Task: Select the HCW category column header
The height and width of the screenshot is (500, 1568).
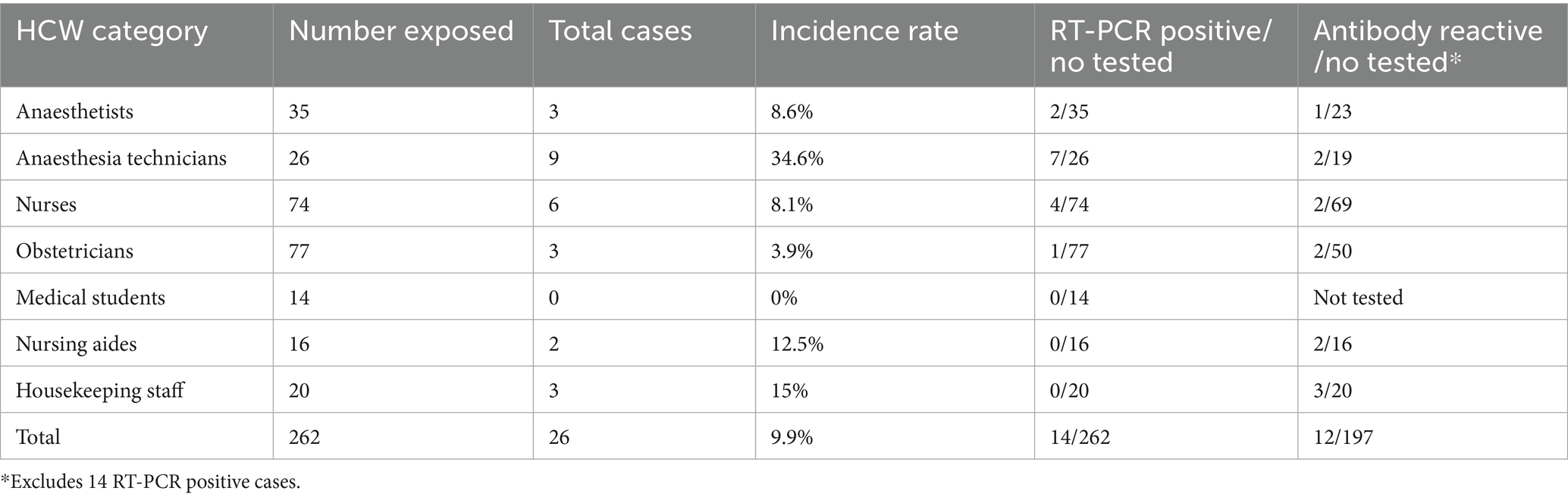Action: (111, 31)
